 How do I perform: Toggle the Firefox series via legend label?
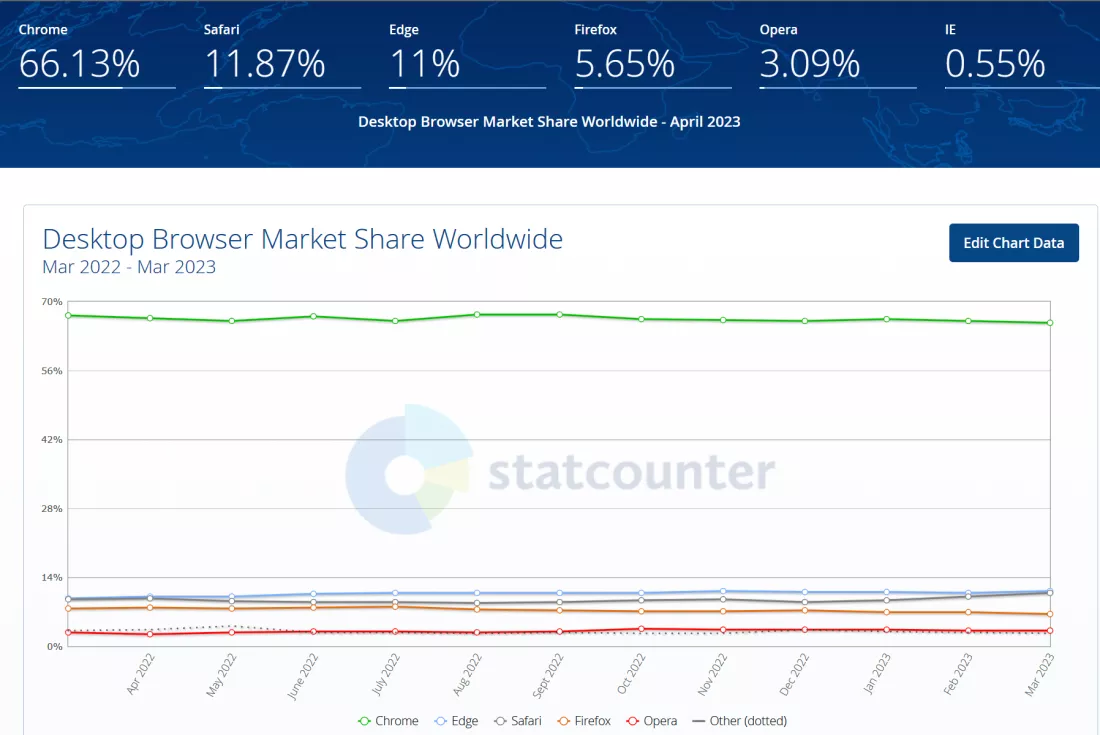coord(592,721)
